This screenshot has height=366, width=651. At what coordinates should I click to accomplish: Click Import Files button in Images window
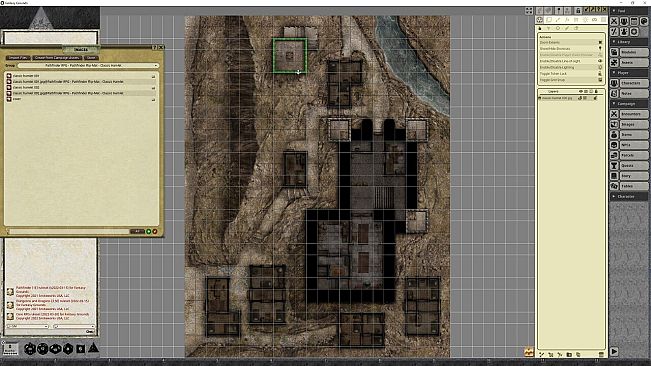[x=18, y=58]
